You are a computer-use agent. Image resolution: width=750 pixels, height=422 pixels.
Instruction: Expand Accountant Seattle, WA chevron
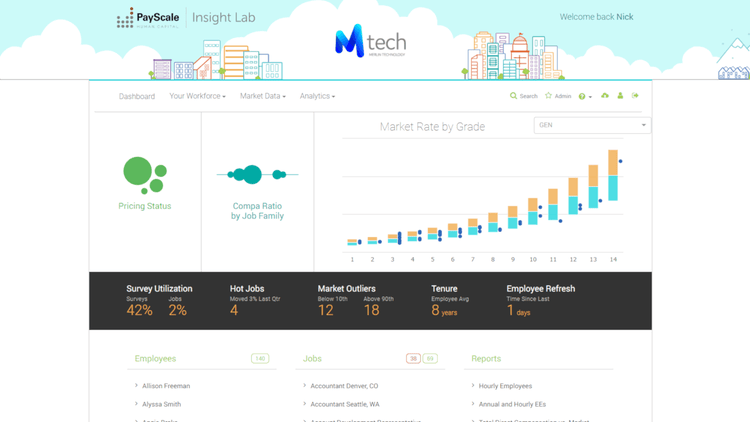point(305,404)
